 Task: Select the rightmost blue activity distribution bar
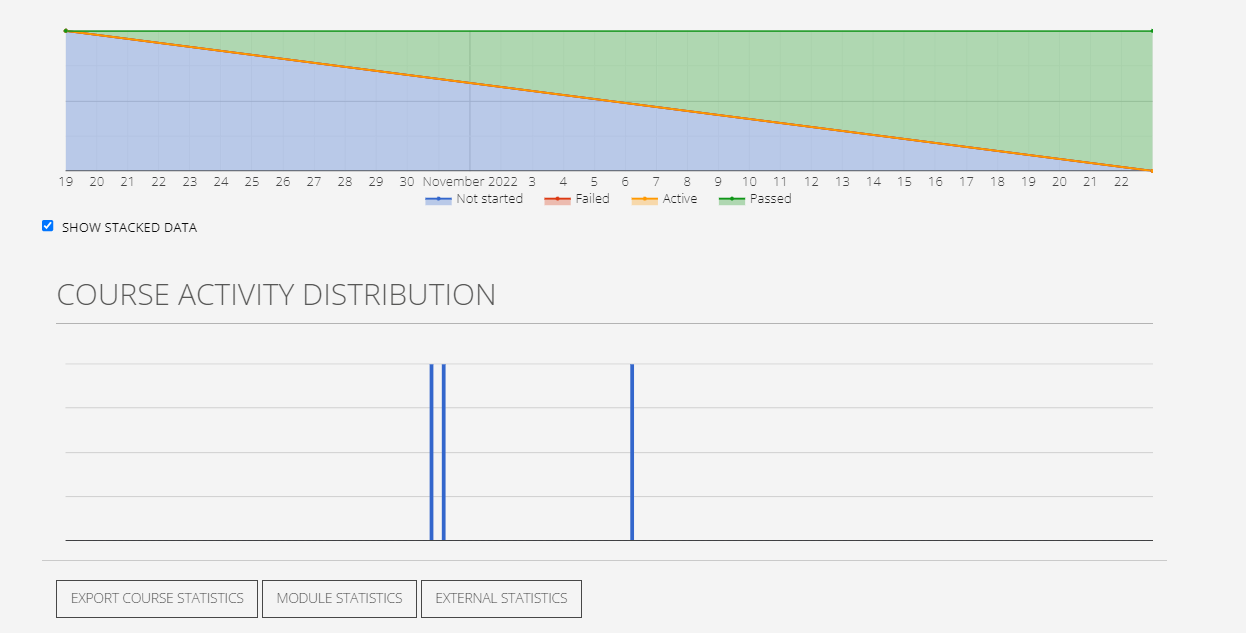pos(632,452)
